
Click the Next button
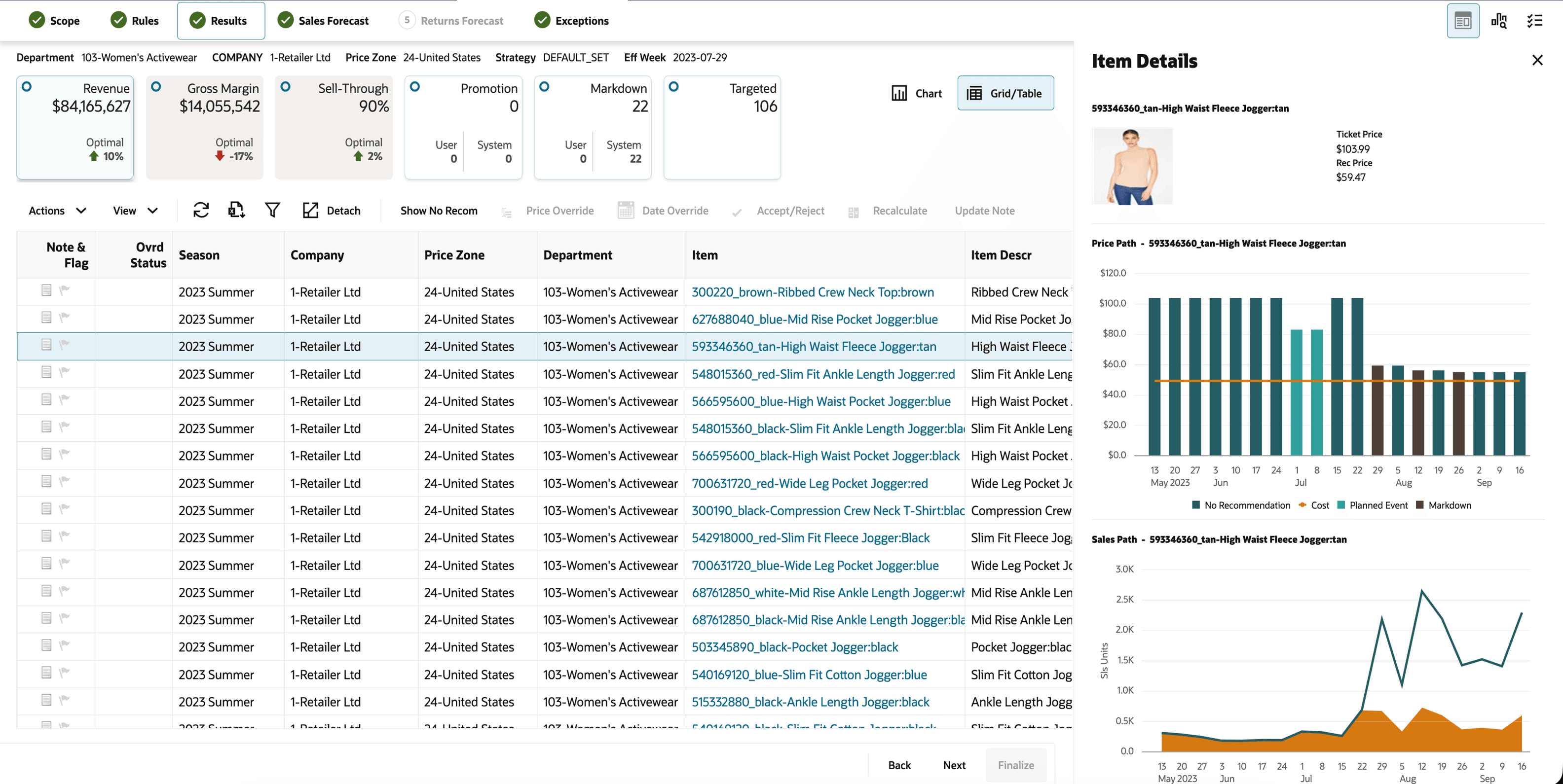(x=954, y=765)
